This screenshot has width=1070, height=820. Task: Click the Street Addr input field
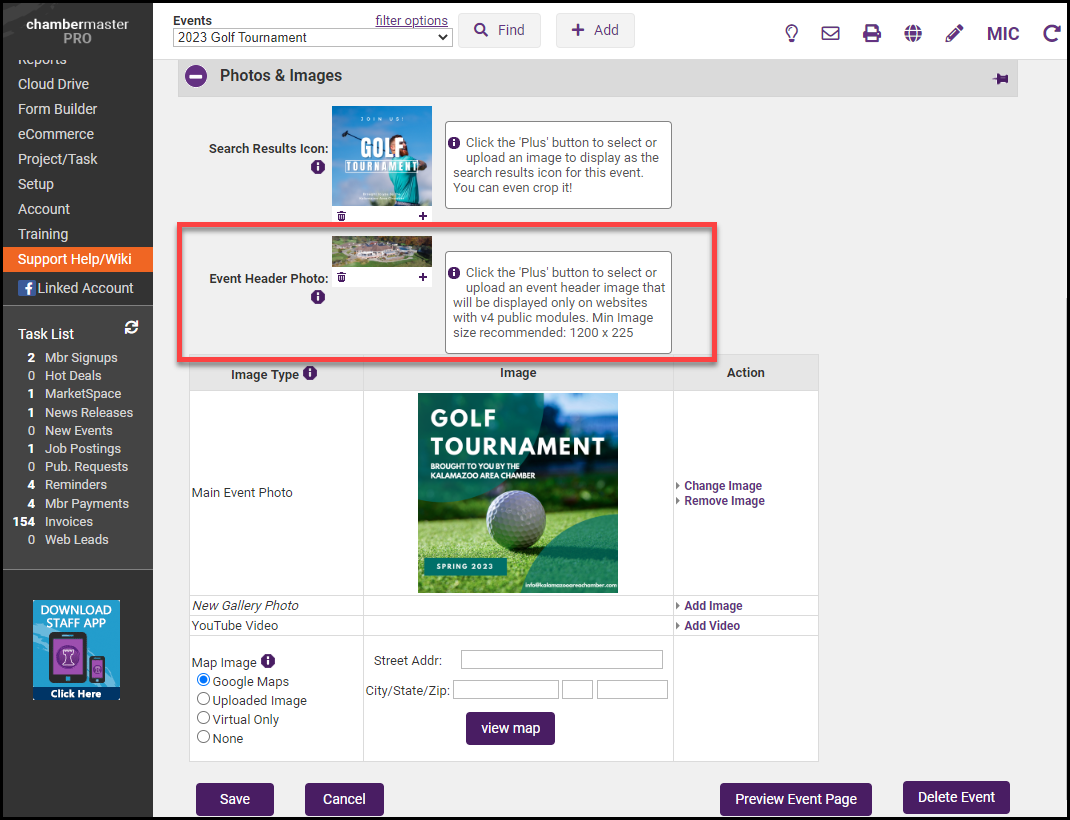(x=561, y=660)
